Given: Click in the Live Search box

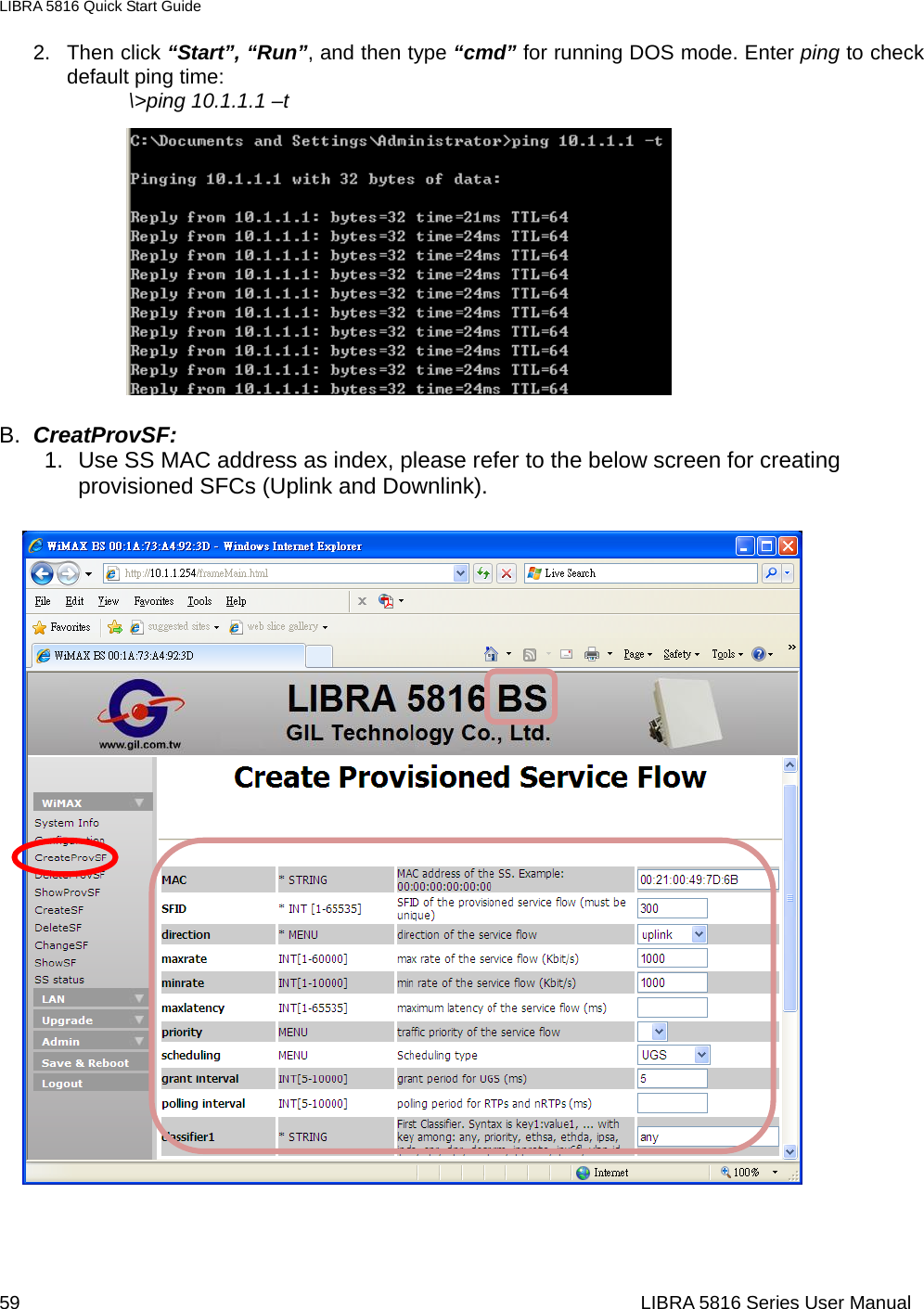Looking at the screenshot, I should point(641,573).
